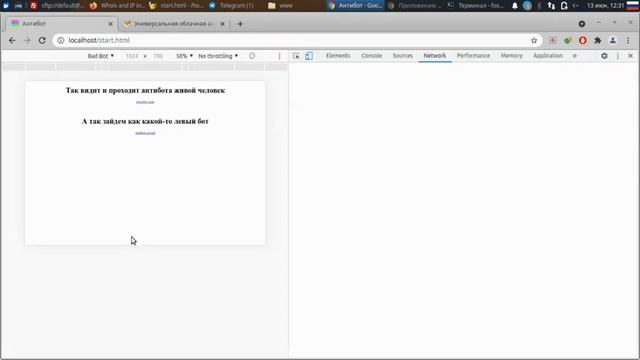The height and width of the screenshot is (360, 640).
Task: Open the Extensions puzzle menu
Action: pos(598,40)
